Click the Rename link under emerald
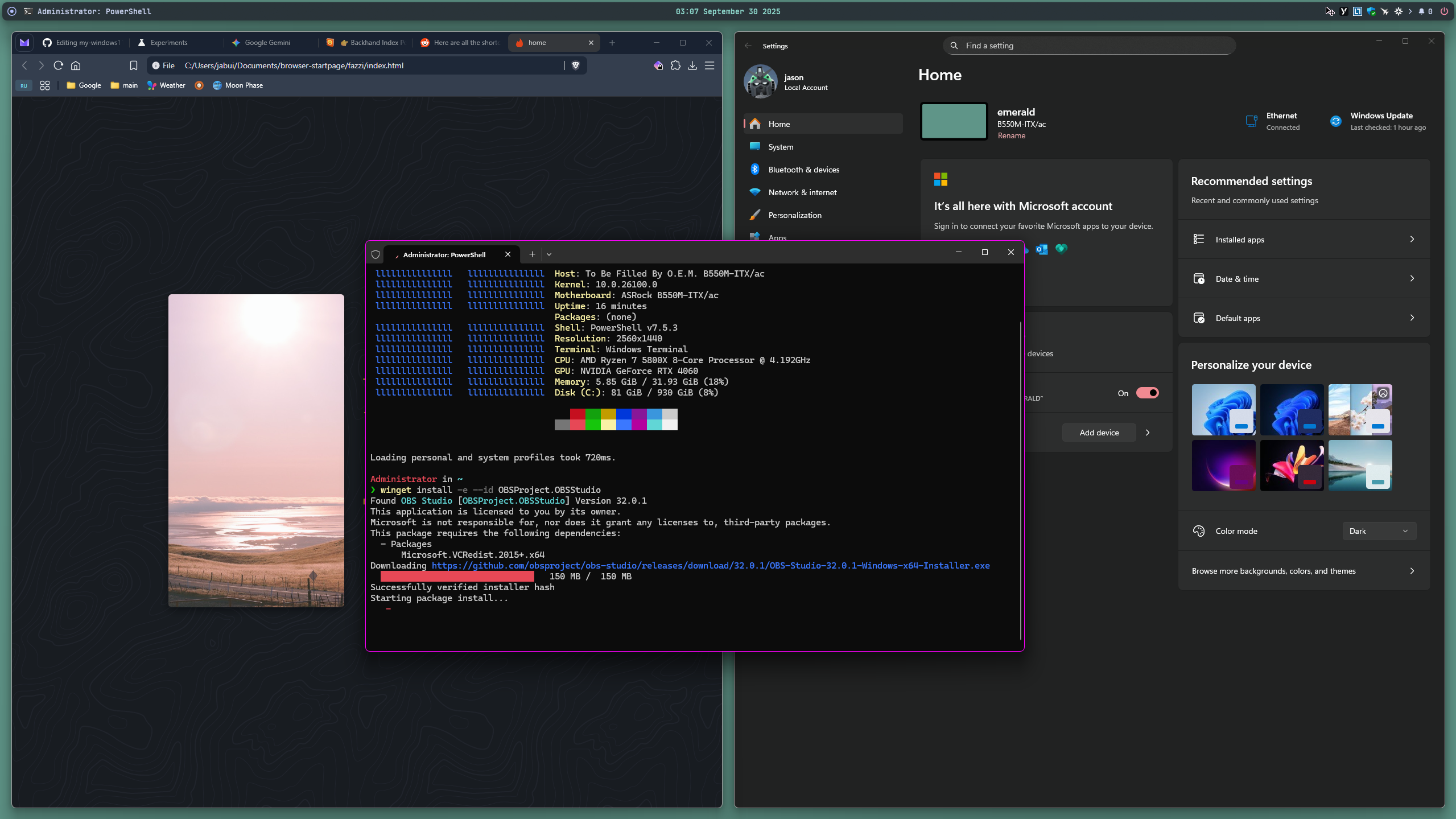This screenshot has height=819, width=1456. click(1011, 135)
